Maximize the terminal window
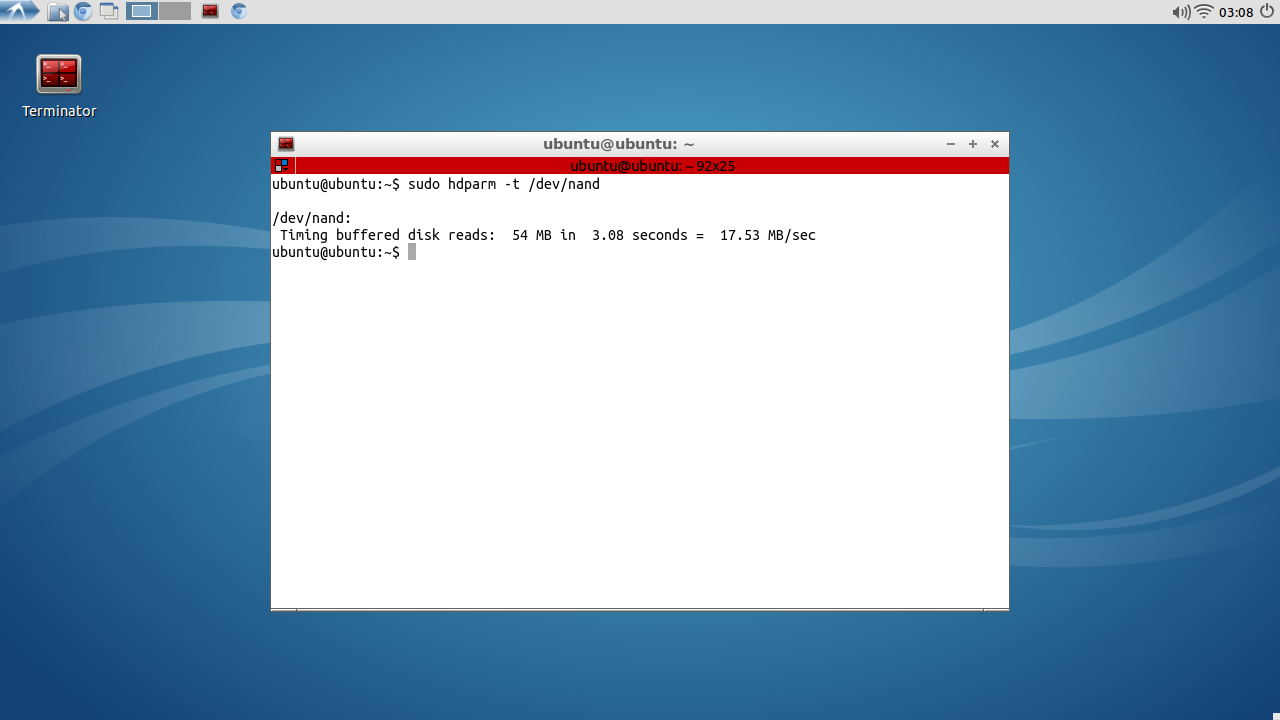The image size is (1280, 720). tap(973, 144)
